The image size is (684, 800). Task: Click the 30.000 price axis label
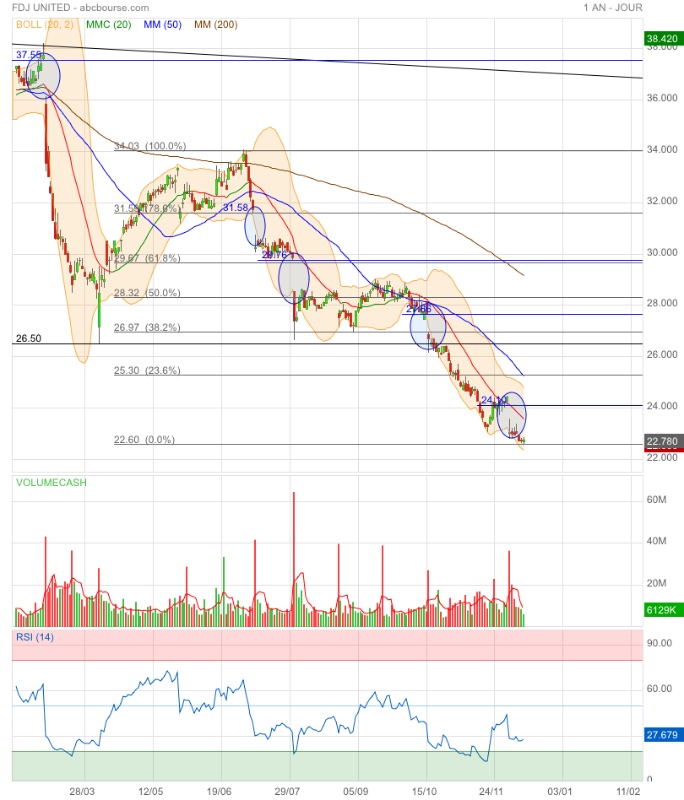[x=662, y=252]
